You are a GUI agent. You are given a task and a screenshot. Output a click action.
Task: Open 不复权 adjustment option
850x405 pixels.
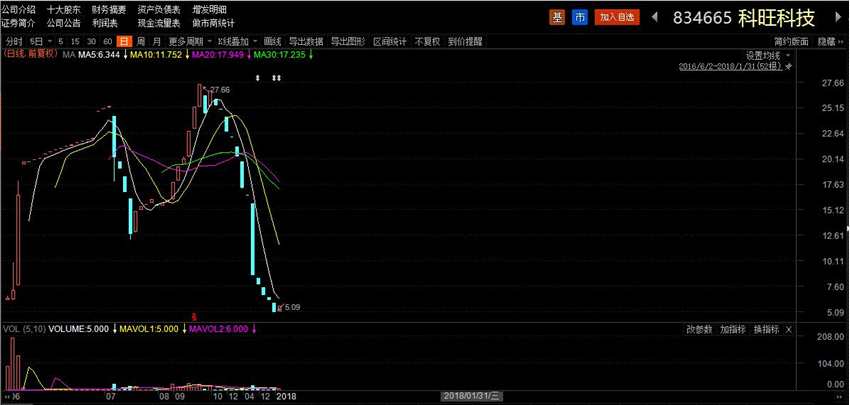pyautogui.click(x=428, y=41)
